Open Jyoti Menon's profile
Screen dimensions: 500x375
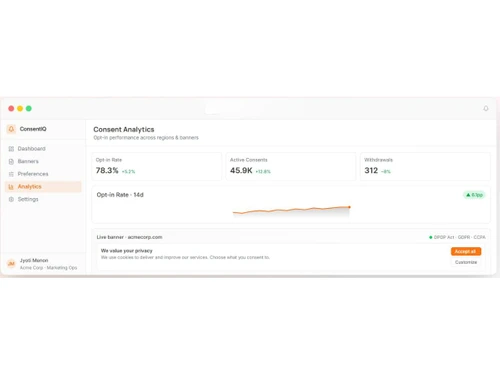[x=43, y=264]
